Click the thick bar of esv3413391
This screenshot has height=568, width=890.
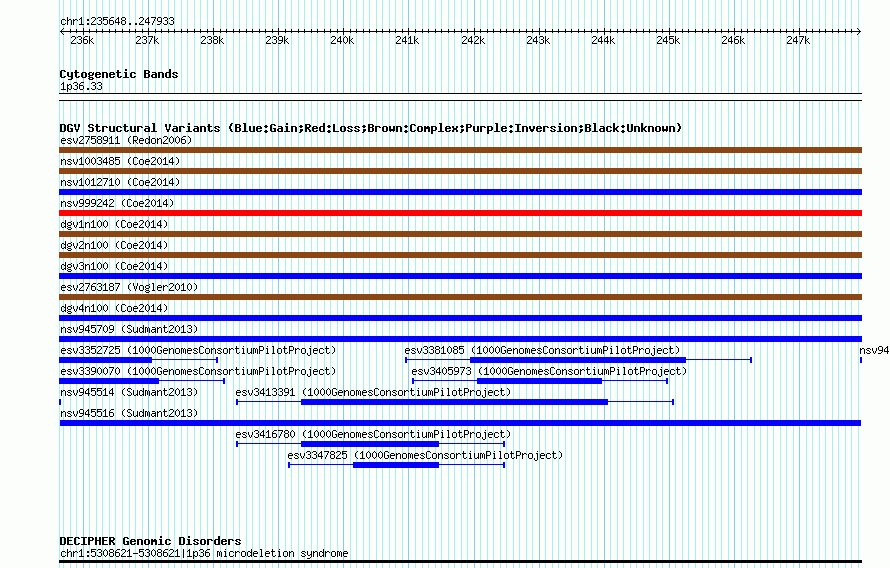click(454, 402)
